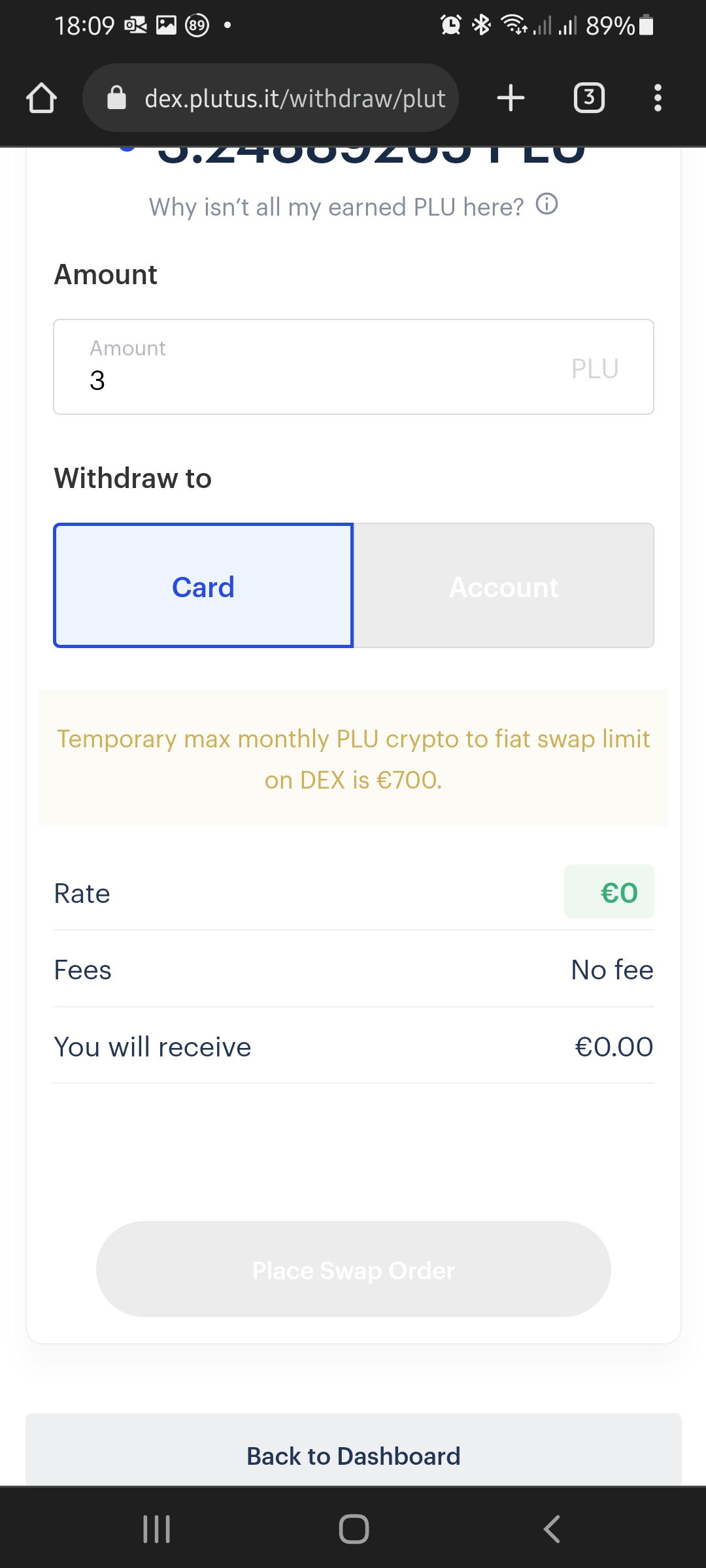Screen dimensions: 706x1568
Task: Select Card as withdraw destination
Action: pos(203,586)
